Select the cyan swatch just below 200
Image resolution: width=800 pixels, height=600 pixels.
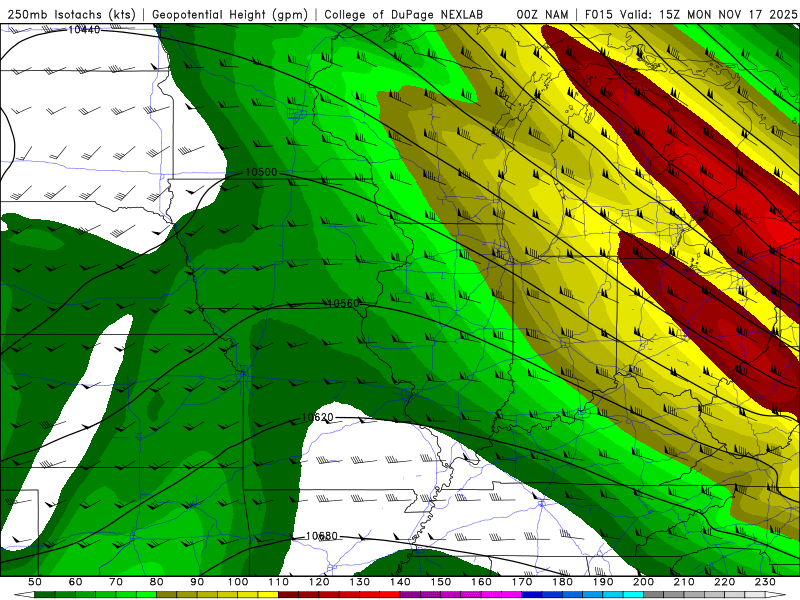[x=633, y=595]
